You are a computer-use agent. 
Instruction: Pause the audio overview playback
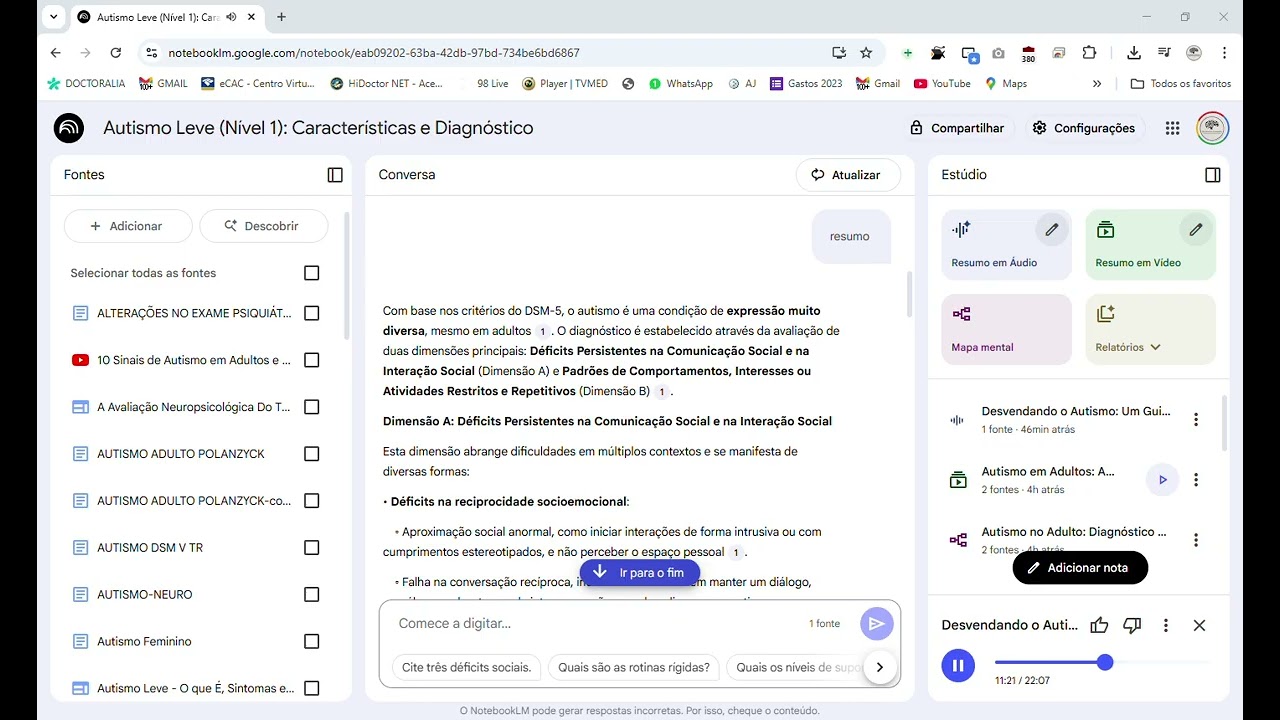point(958,665)
